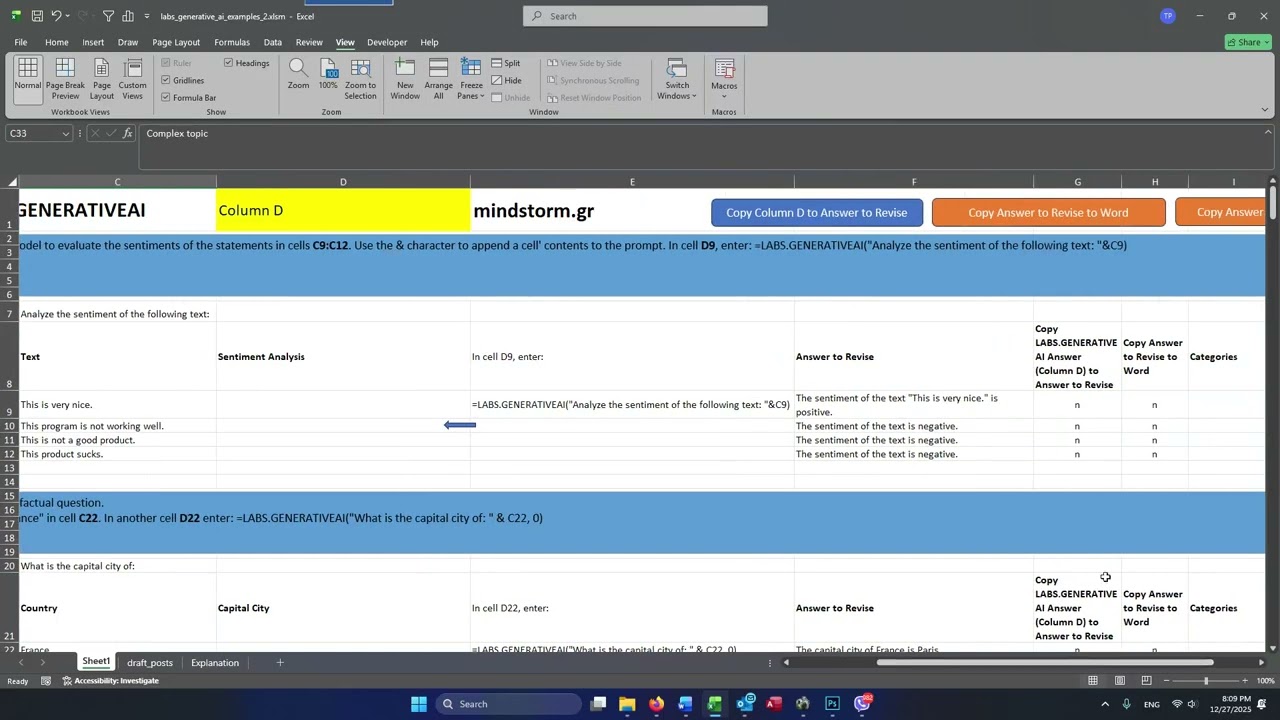
Task: Select cell with 'This product sucks.'
Action: click(117, 454)
